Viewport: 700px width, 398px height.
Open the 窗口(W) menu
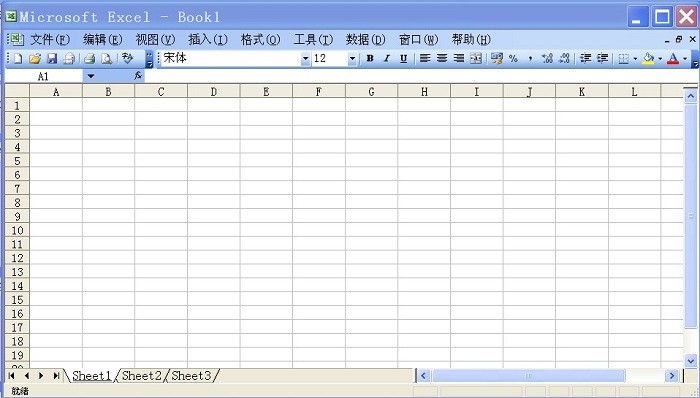click(419, 40)
